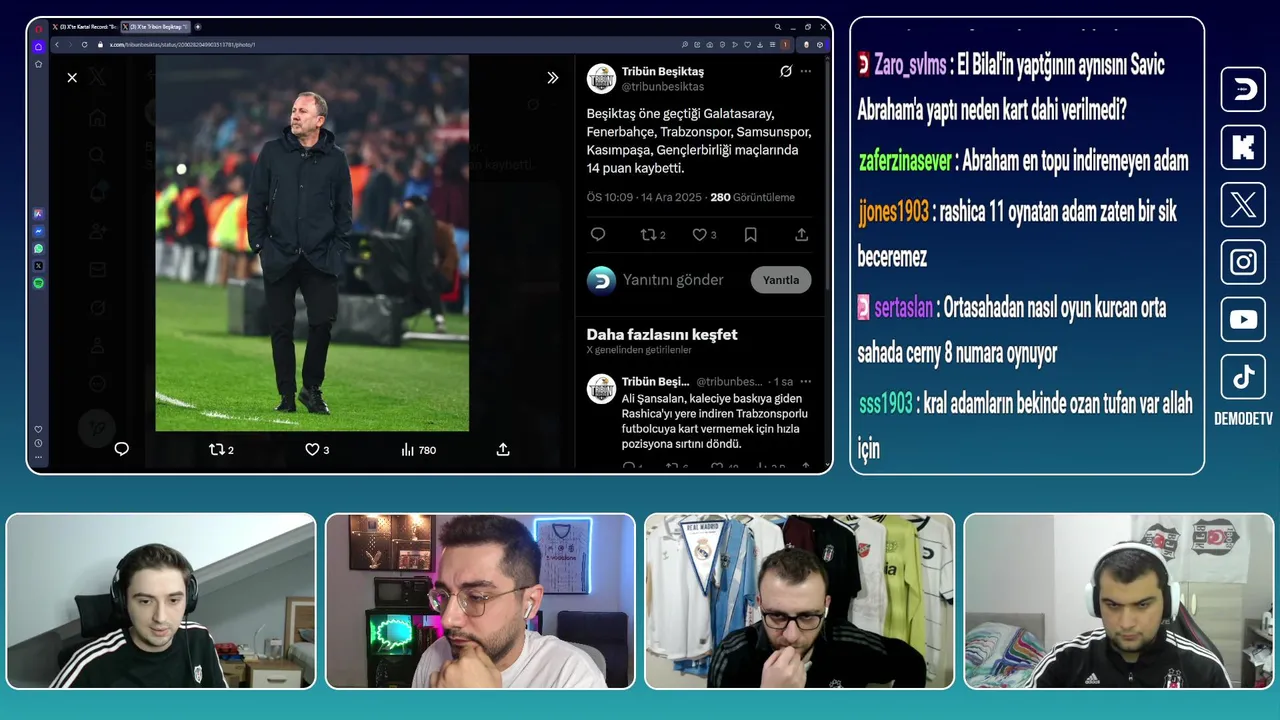This screenshot has height=720, width=1280.
Task: Search tabs with magnifier in tab bar
Action: (777, 27)
